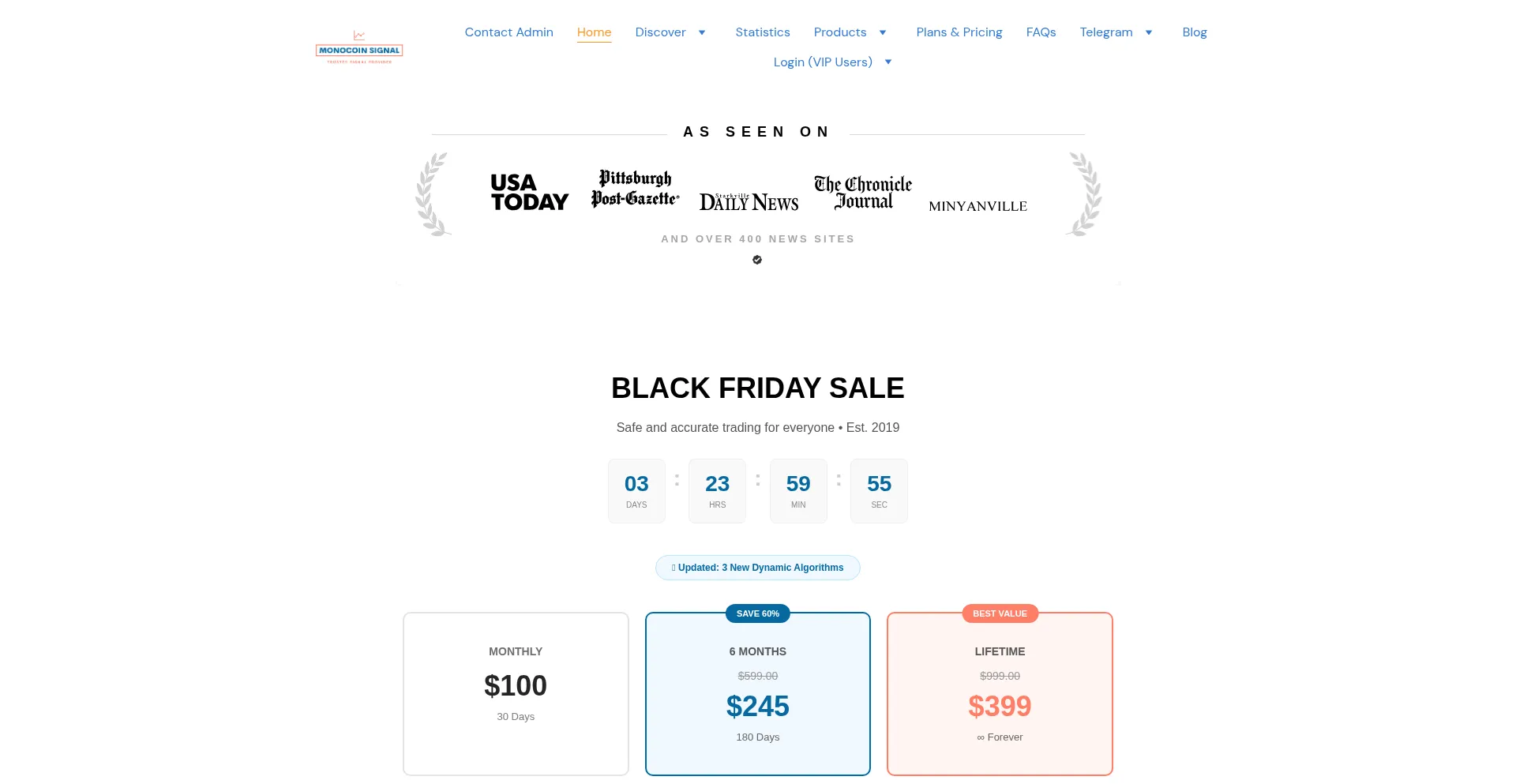This screenshot has height=784, width=1516.
Task: Click the Minyanville logo
Action: pyautogui.click(x=978, y=206)
